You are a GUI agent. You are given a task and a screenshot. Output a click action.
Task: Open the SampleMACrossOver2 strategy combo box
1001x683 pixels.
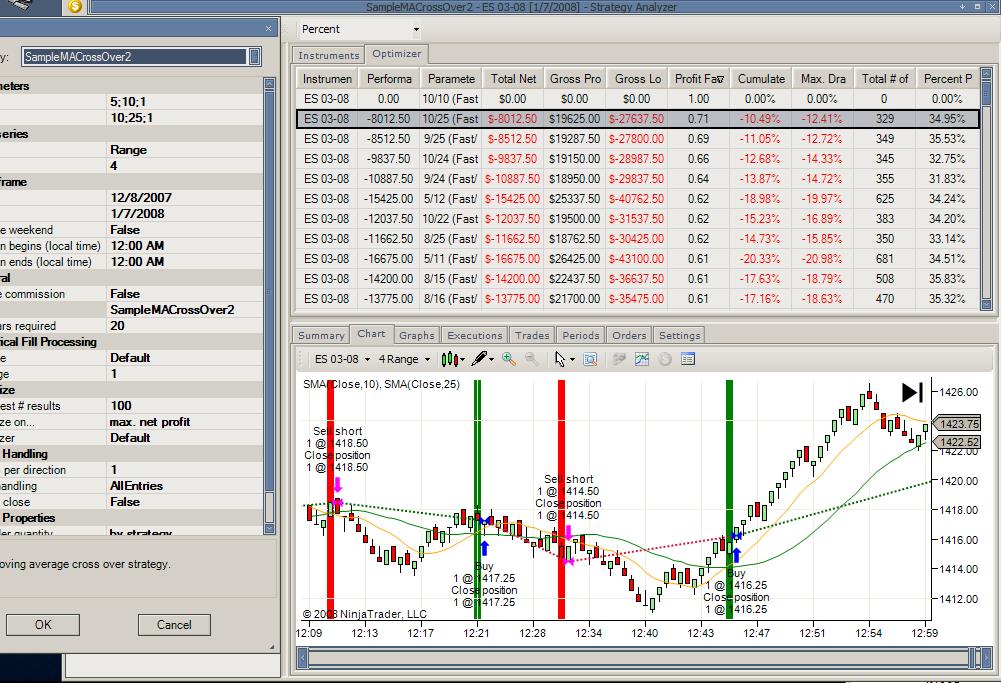pyautogui.click(x=141, y=57)
